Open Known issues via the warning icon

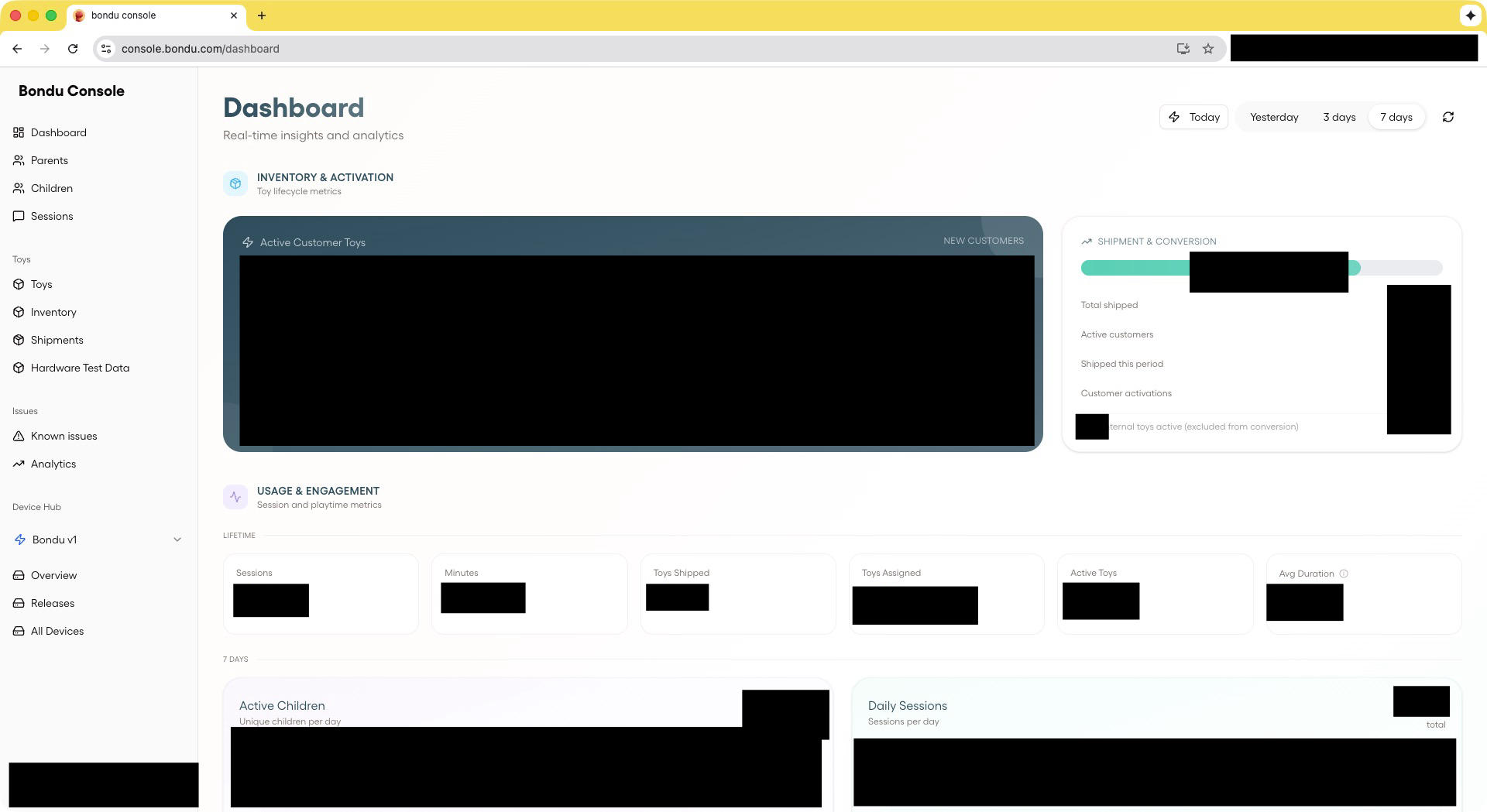pos(19,436)
